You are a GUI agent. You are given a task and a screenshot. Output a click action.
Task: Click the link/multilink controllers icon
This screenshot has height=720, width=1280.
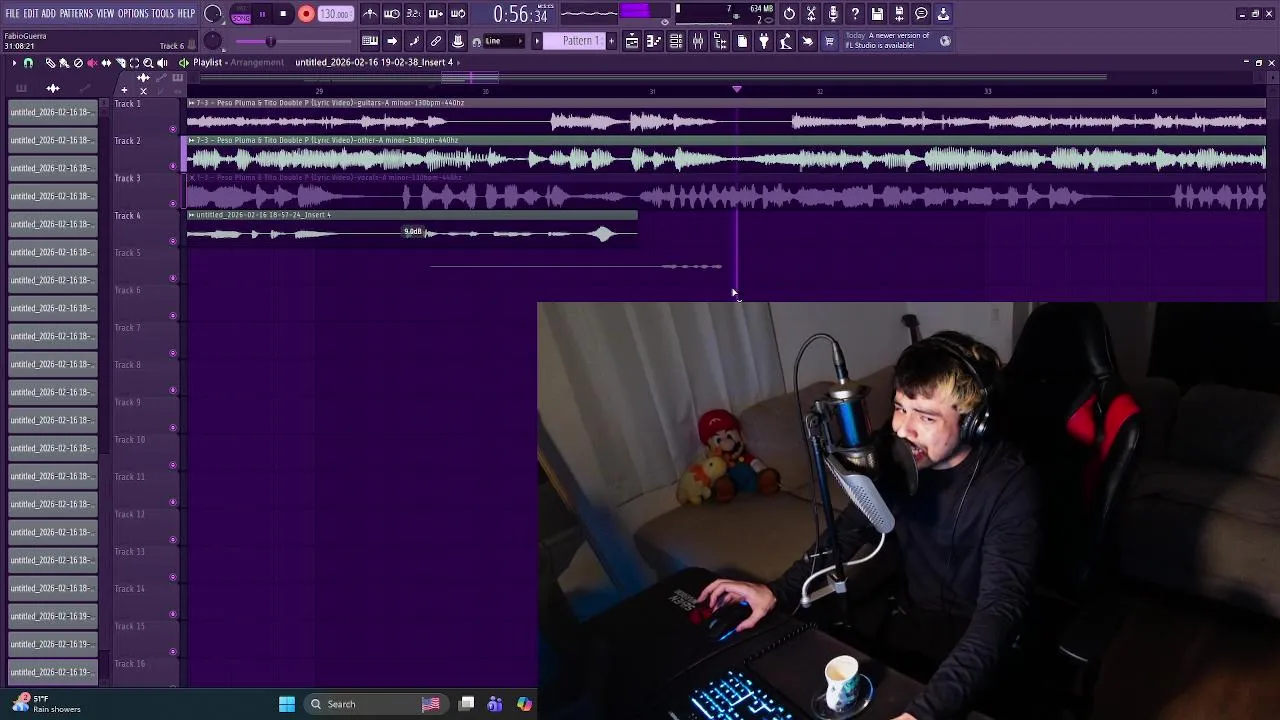436,41
